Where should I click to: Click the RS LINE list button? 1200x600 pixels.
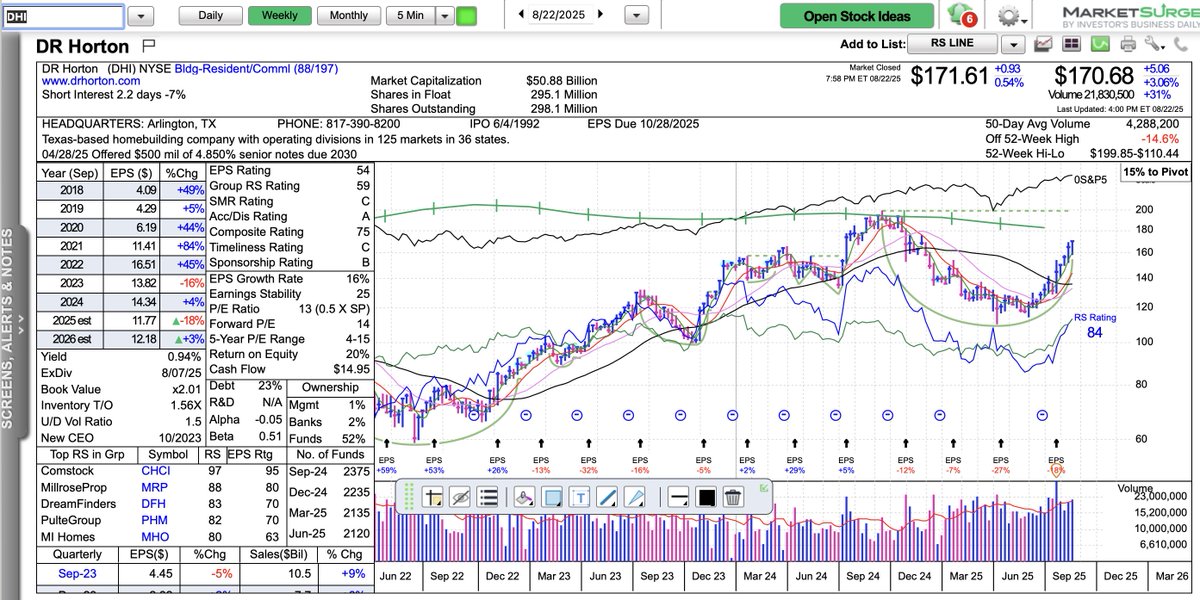tap(952, 43)
